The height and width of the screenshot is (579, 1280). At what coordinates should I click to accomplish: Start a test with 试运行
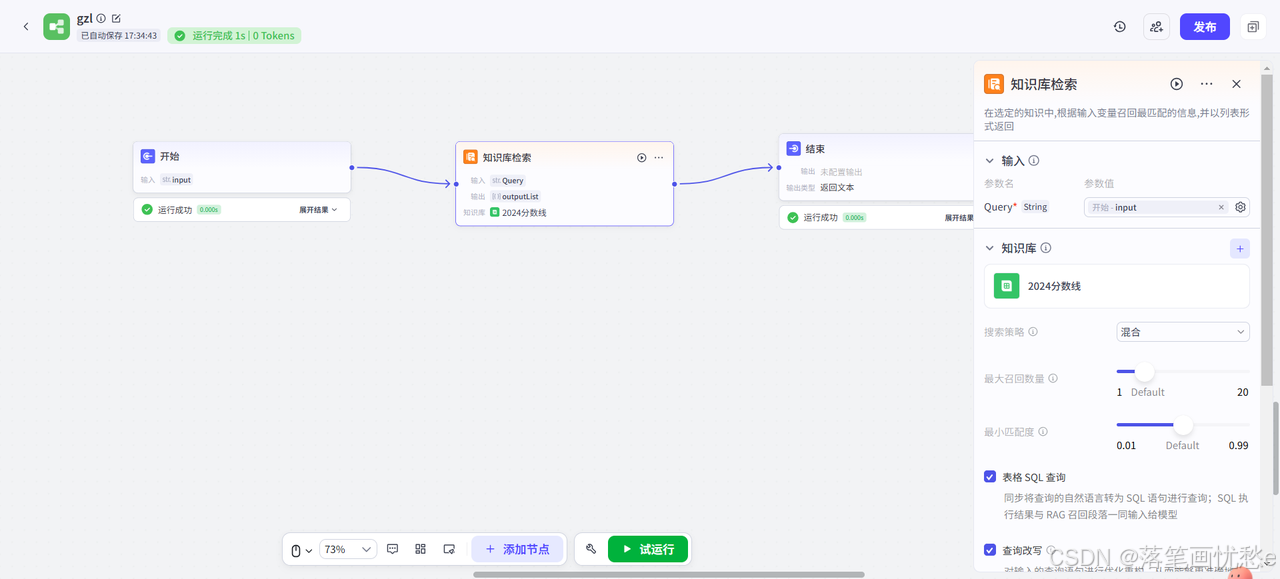648,549
